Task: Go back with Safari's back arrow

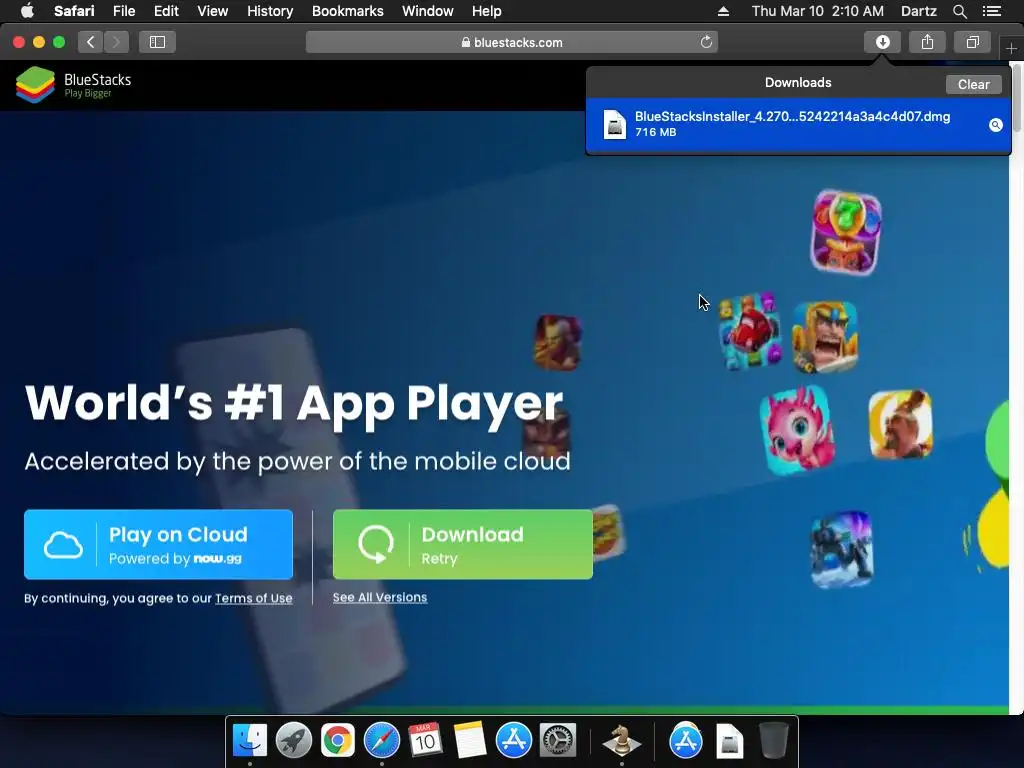Action: click(91, 42)
